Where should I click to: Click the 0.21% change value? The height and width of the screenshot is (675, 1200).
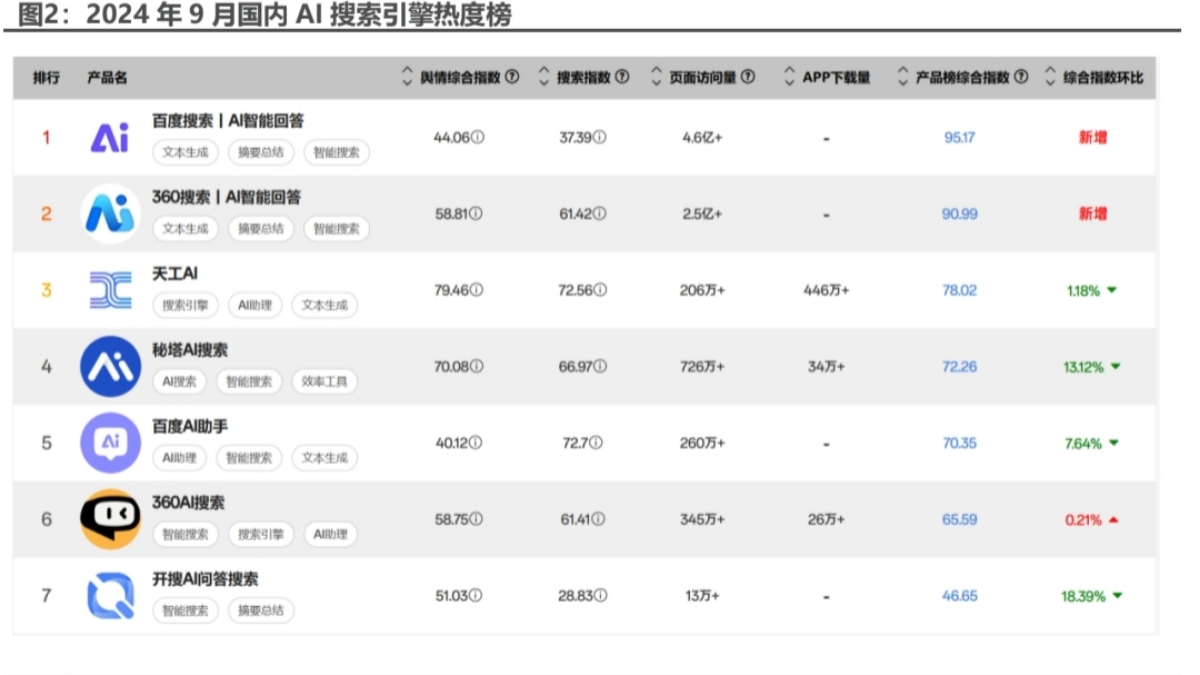(x=1083, y=520)
